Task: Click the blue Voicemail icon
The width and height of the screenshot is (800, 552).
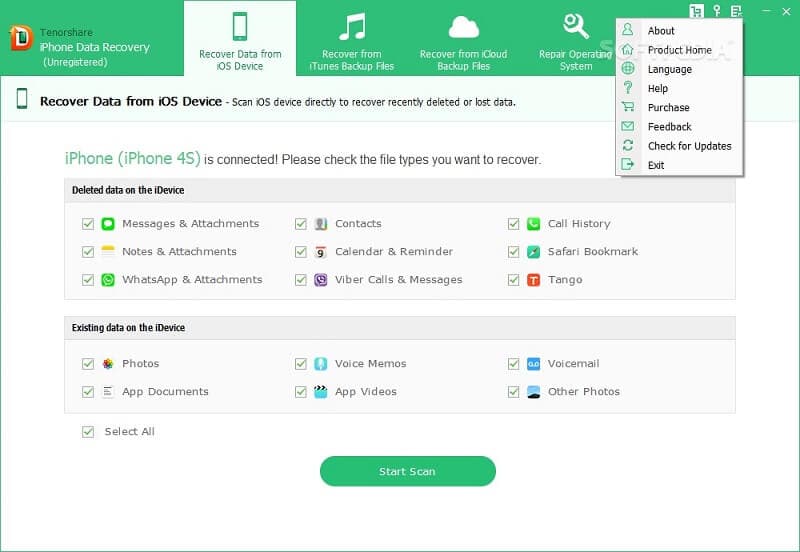Action: coord(534,364)
